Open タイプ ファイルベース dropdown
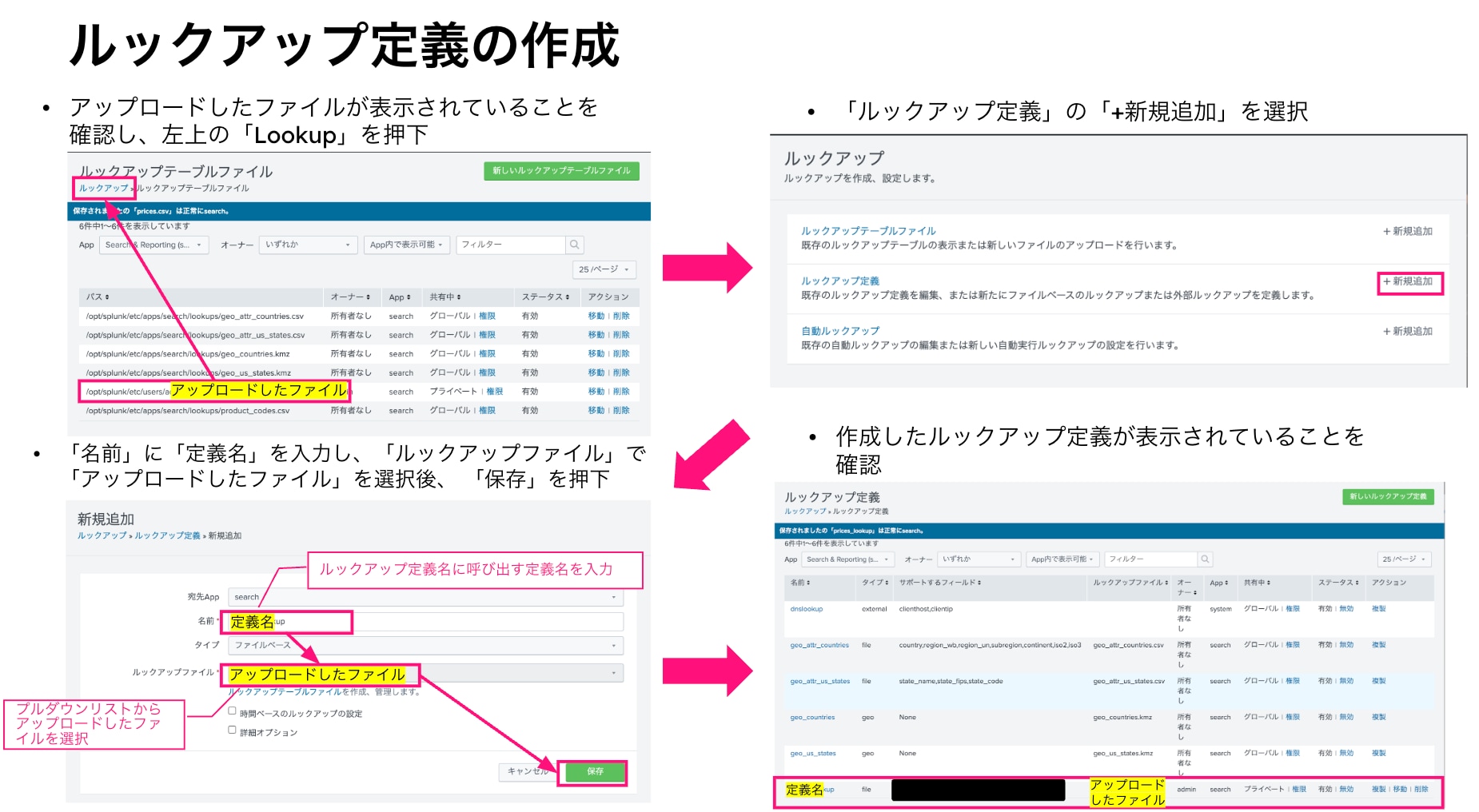 (425, 645)
